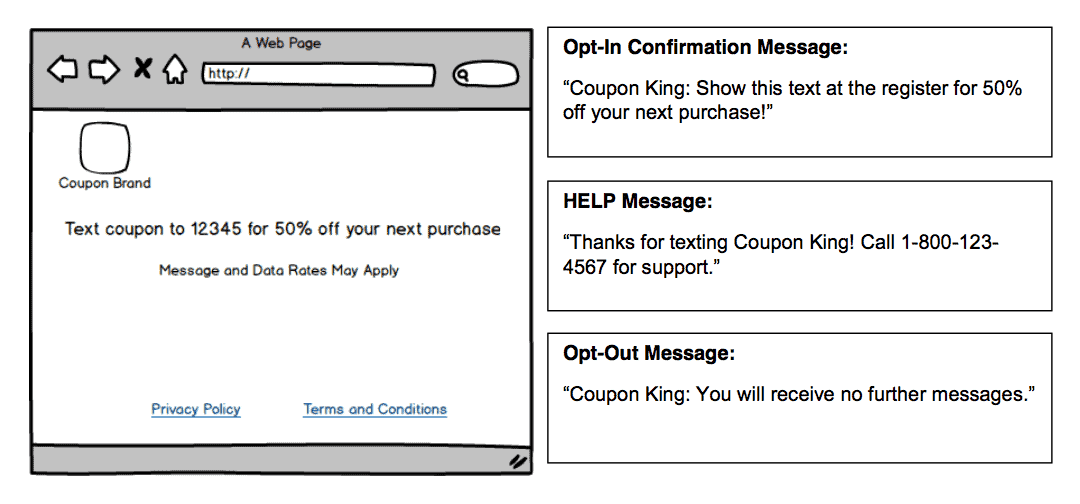Click the 'A Web Page' title text
Screen dimensions: 1080x504
281,43
